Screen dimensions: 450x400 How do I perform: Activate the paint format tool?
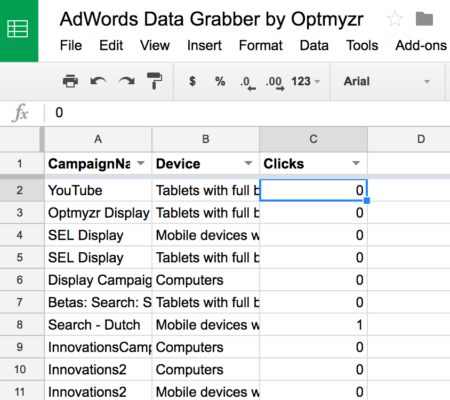154,81
